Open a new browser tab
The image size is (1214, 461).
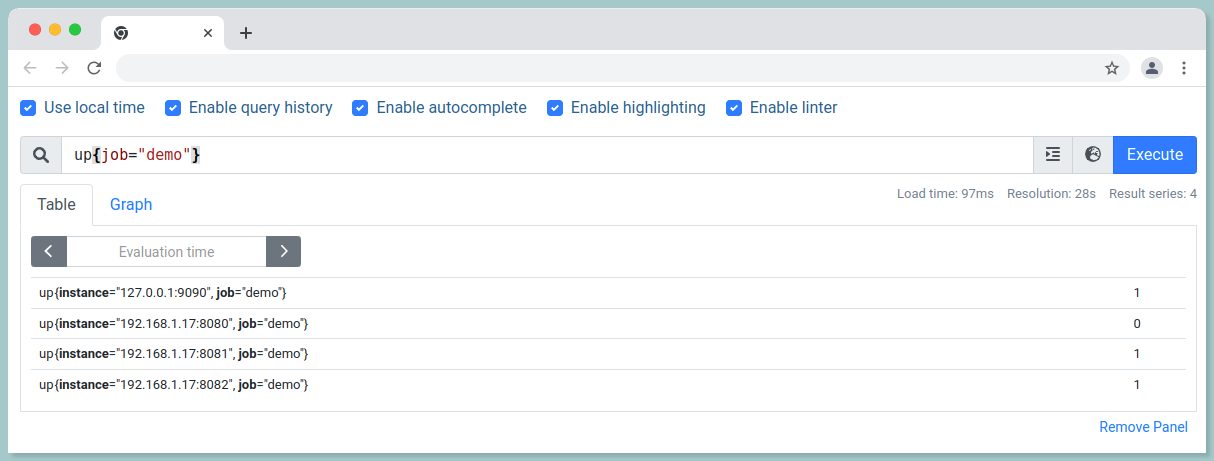246,33
